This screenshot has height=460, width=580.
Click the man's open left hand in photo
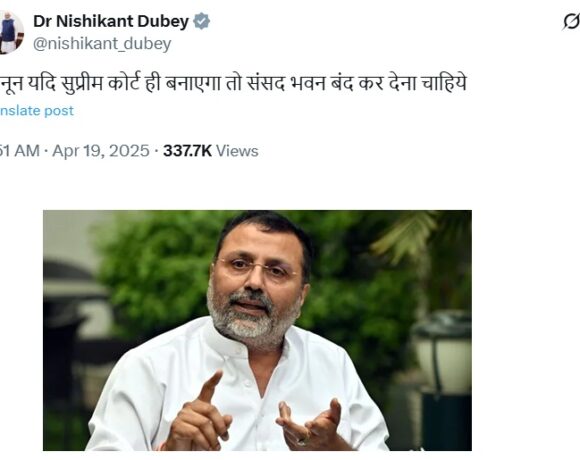[x=309, y=423]
